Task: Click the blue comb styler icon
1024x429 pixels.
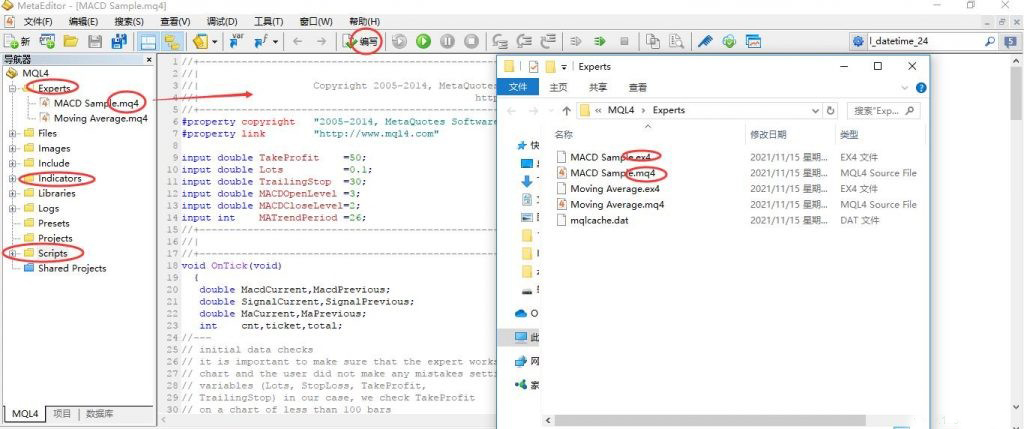Action: (705, 41)
